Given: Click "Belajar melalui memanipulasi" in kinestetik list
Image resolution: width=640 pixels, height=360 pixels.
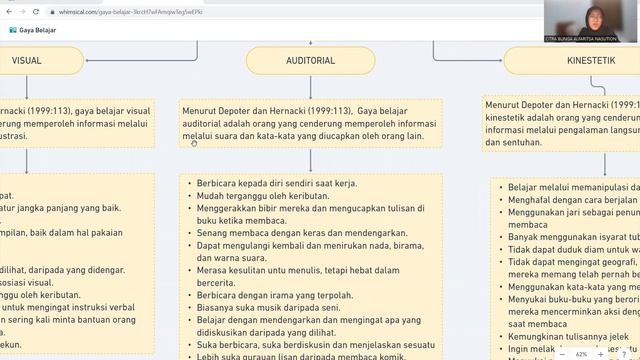Looking at the screenshot, I should (574, 187).
